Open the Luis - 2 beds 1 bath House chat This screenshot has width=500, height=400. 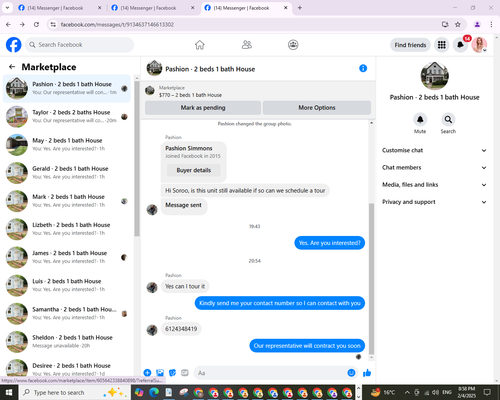point(67,285)
